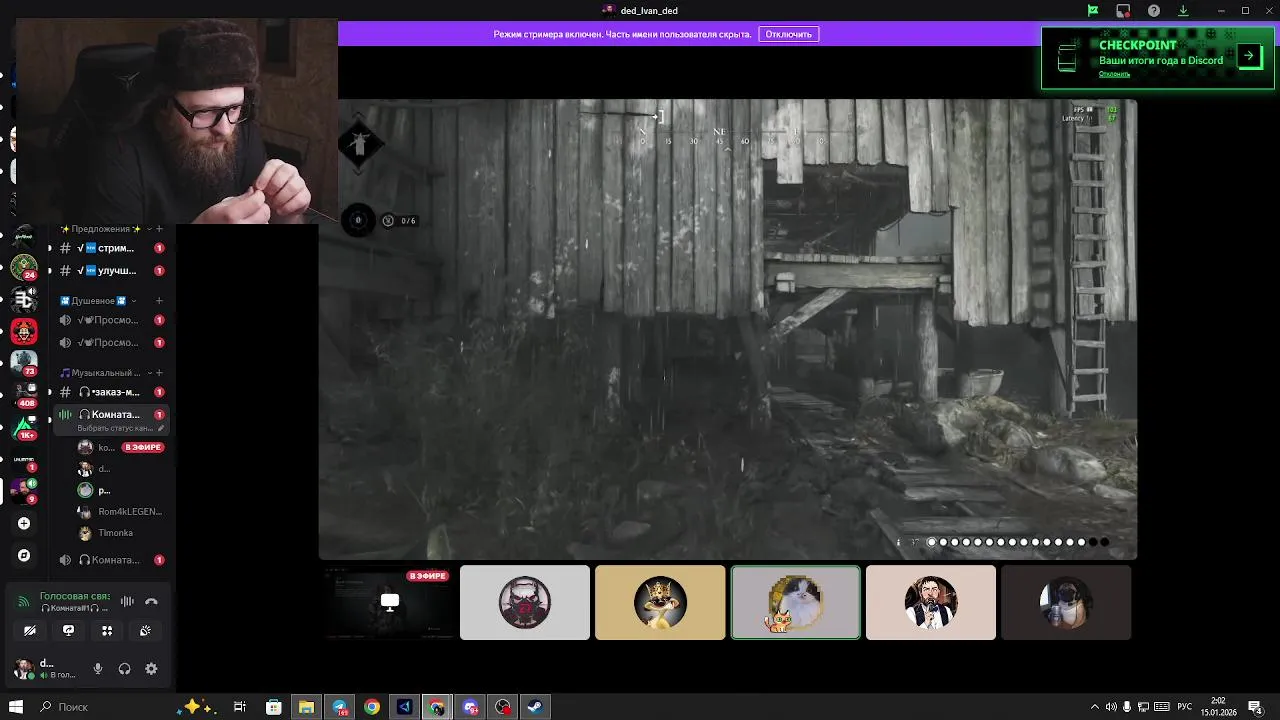
Task: Open Steam from the taskbar
Action: click(x=535, y=707)
